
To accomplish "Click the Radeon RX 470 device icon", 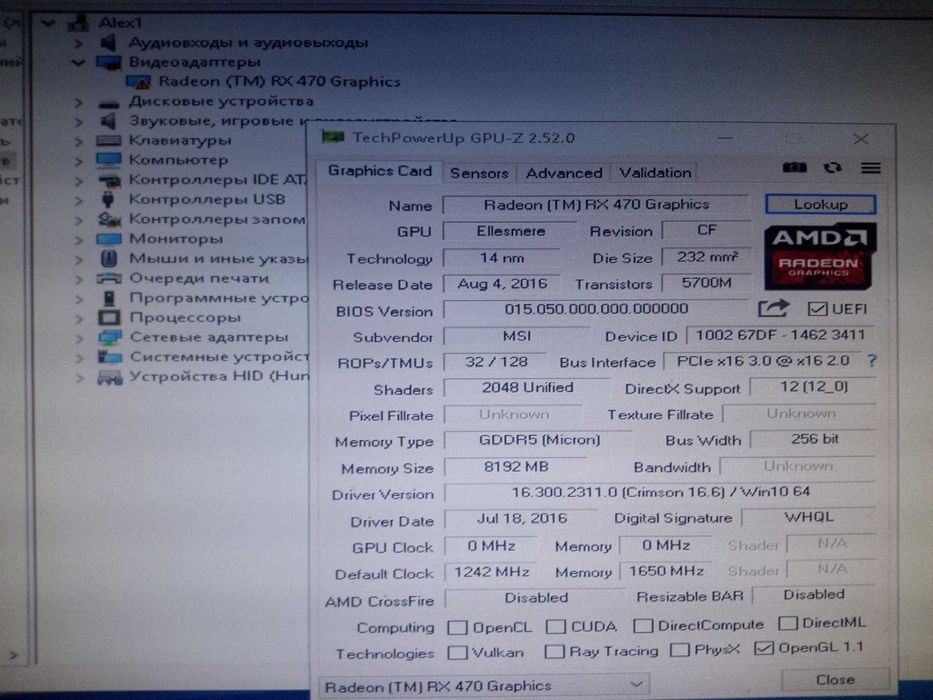I will pos(138,82).
